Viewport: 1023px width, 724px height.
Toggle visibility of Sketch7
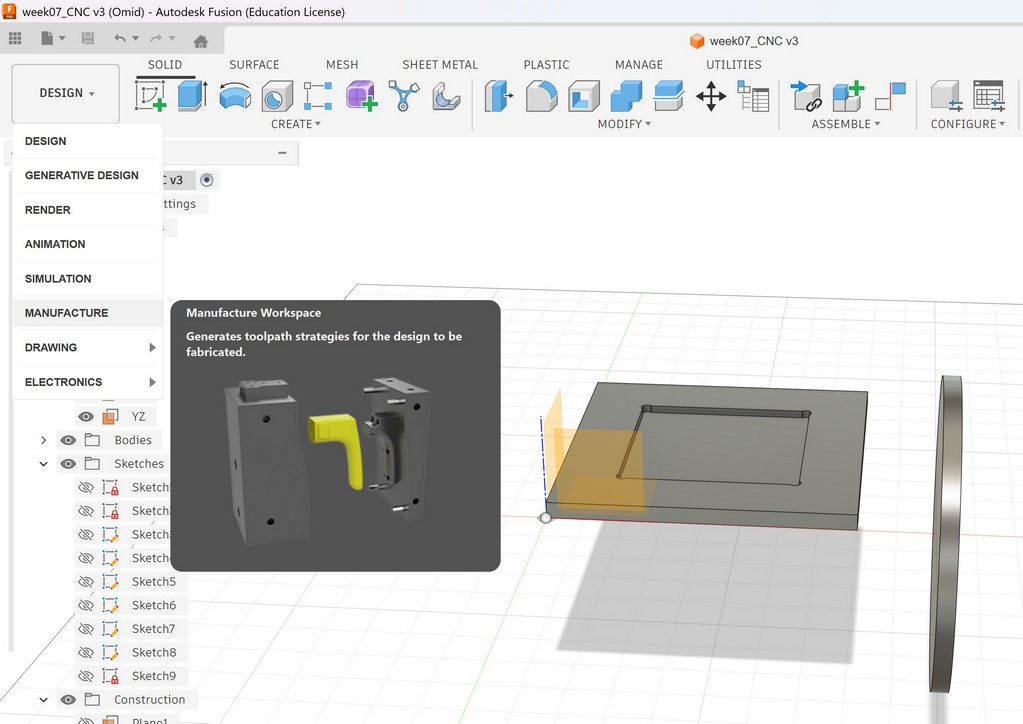[x=86, y=628]
